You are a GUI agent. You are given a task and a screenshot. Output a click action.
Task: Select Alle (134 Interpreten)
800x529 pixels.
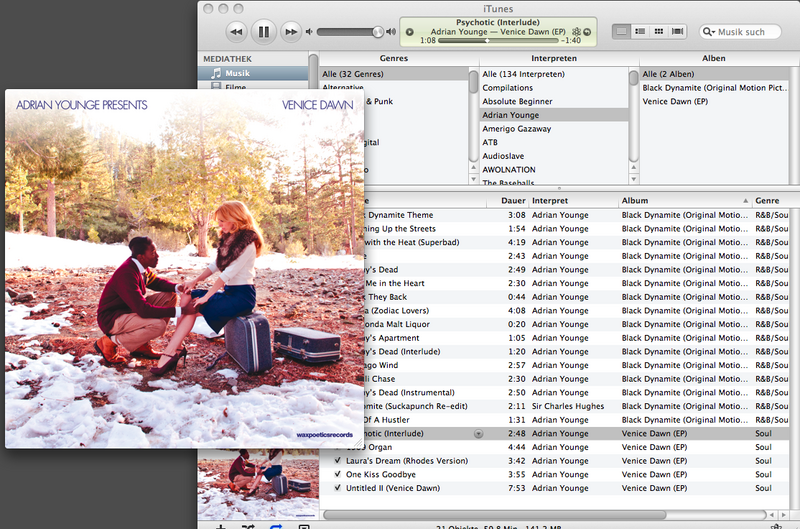pos(554,74)
